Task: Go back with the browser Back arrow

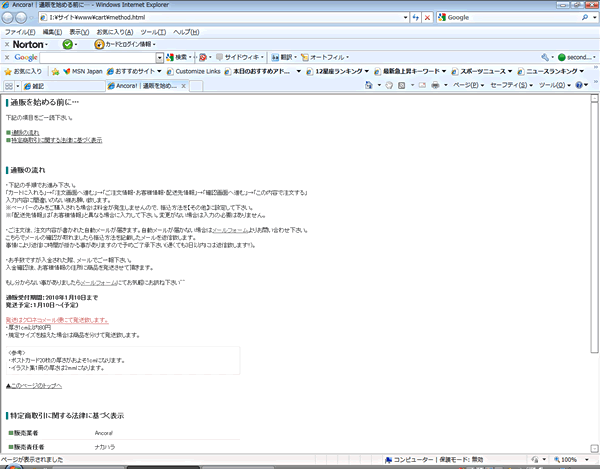Action: click(x=8, y=18)
